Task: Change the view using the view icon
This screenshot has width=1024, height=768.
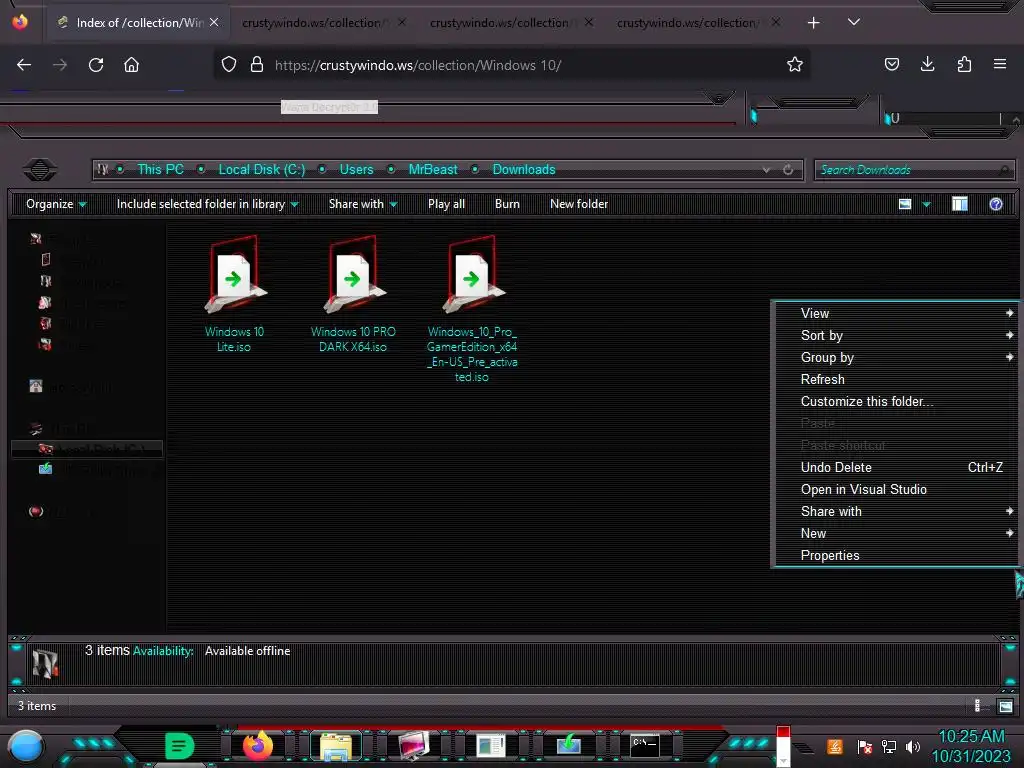Action: 904,204
